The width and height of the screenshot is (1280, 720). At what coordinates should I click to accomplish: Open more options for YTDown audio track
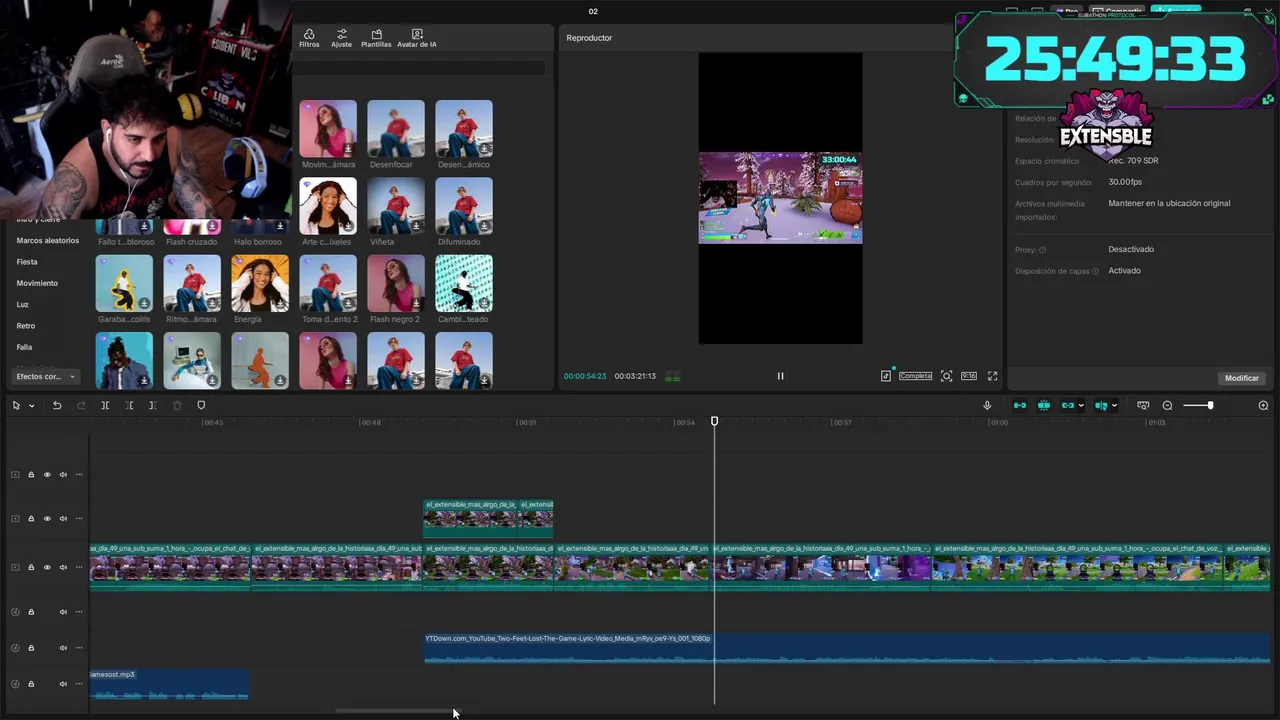[79, 648]
